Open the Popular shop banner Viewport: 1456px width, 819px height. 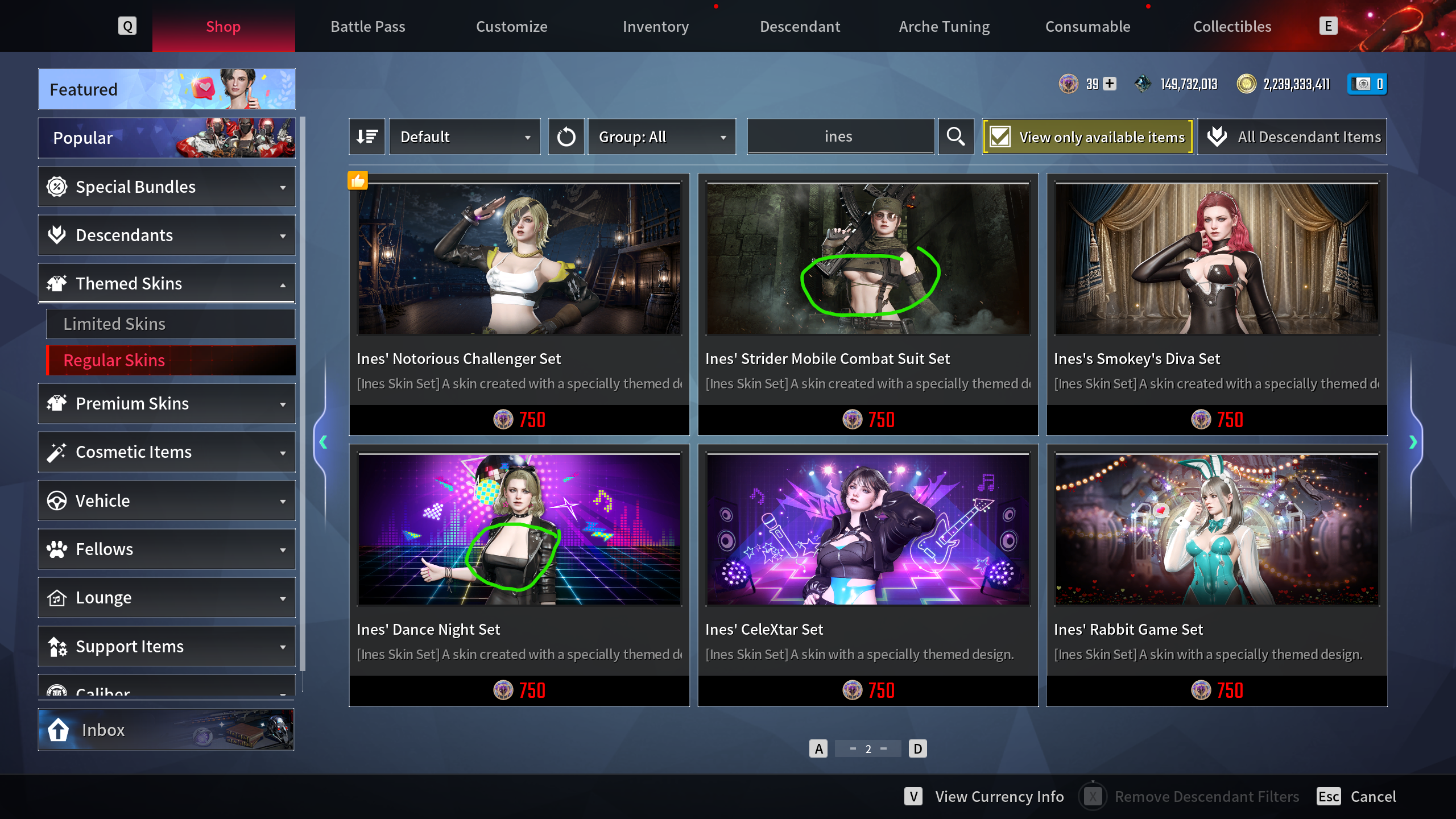(167, 138)
